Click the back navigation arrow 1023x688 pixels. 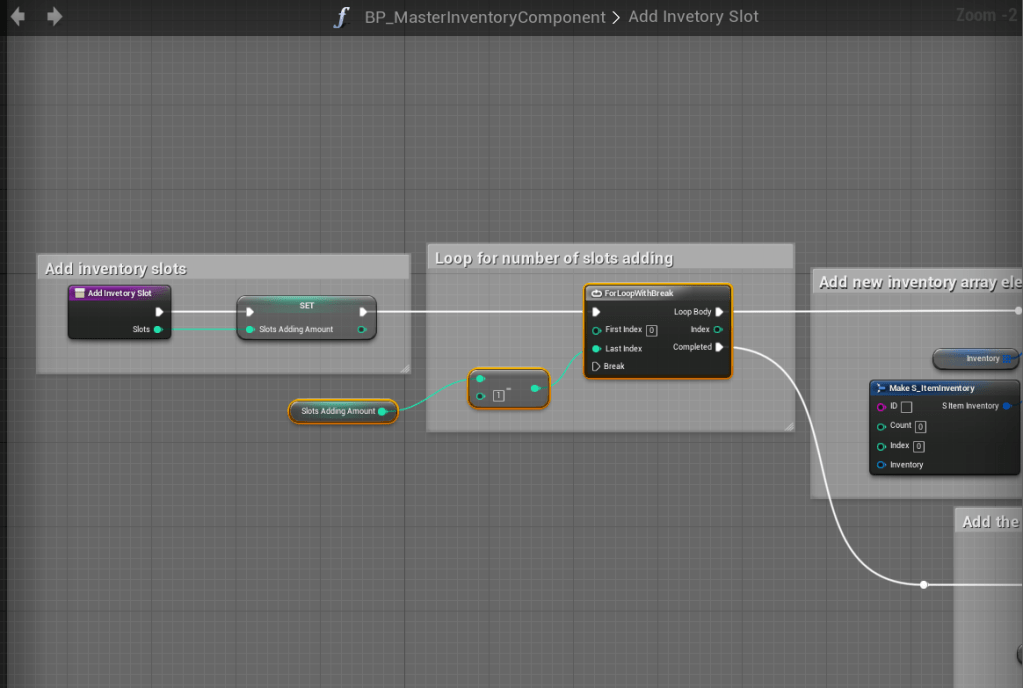click(x=18, y=16)
